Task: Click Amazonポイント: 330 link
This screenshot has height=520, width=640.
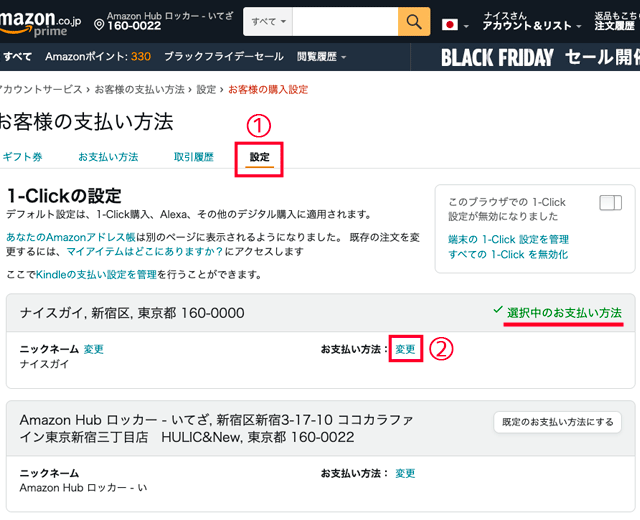Action: 98,56
